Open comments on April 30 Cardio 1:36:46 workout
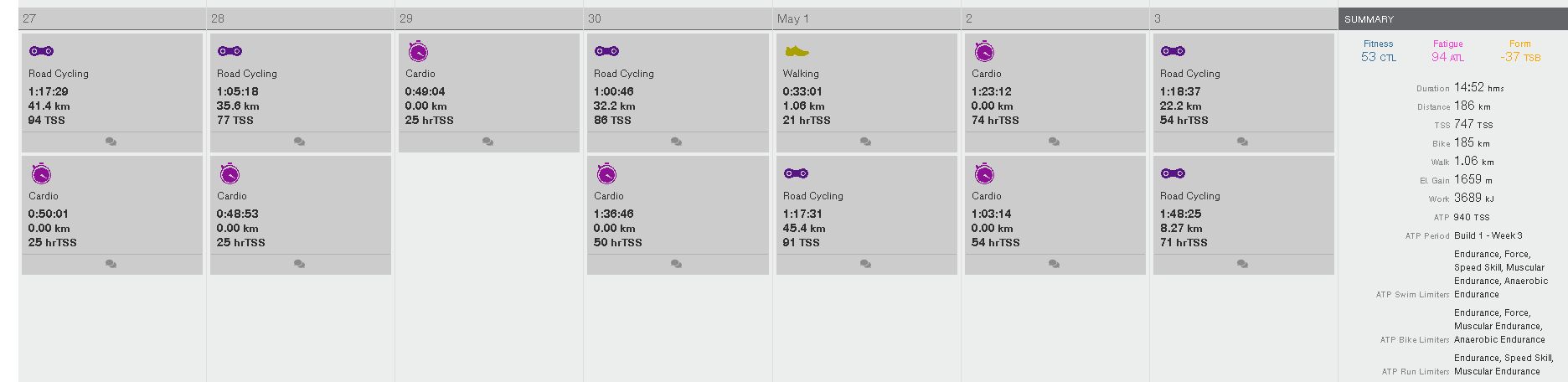Screen dimensions: 1568x382 click(676, 264)
